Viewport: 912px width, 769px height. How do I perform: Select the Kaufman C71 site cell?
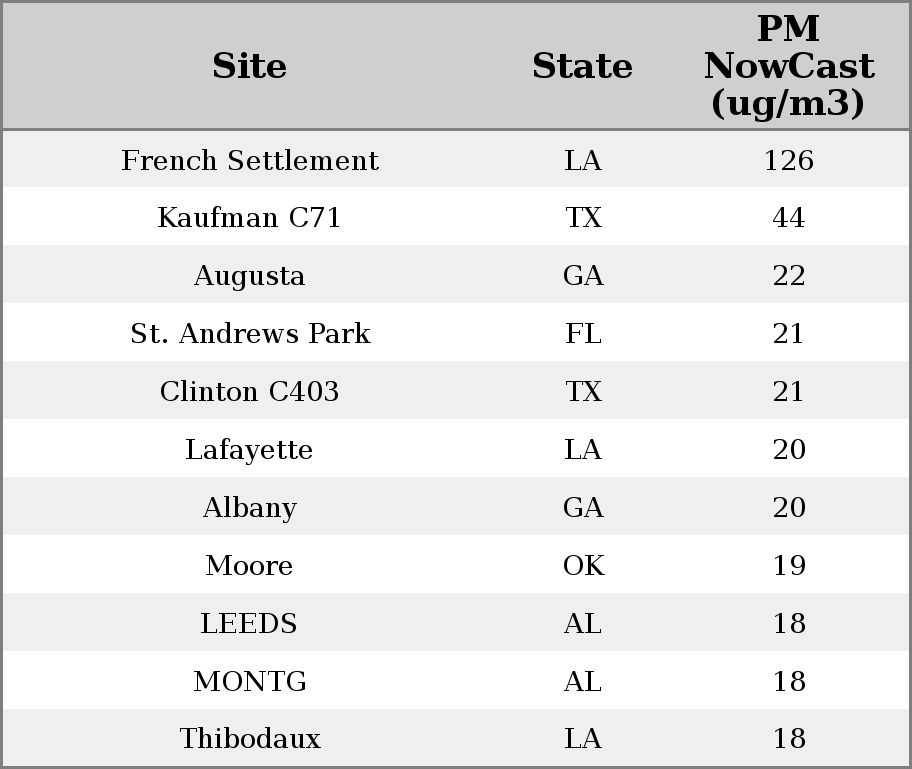point(249,218)
